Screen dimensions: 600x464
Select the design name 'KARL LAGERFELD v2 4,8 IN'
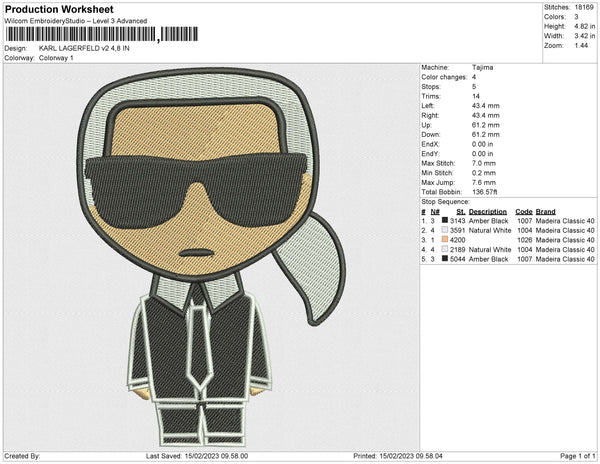point(84,48)
